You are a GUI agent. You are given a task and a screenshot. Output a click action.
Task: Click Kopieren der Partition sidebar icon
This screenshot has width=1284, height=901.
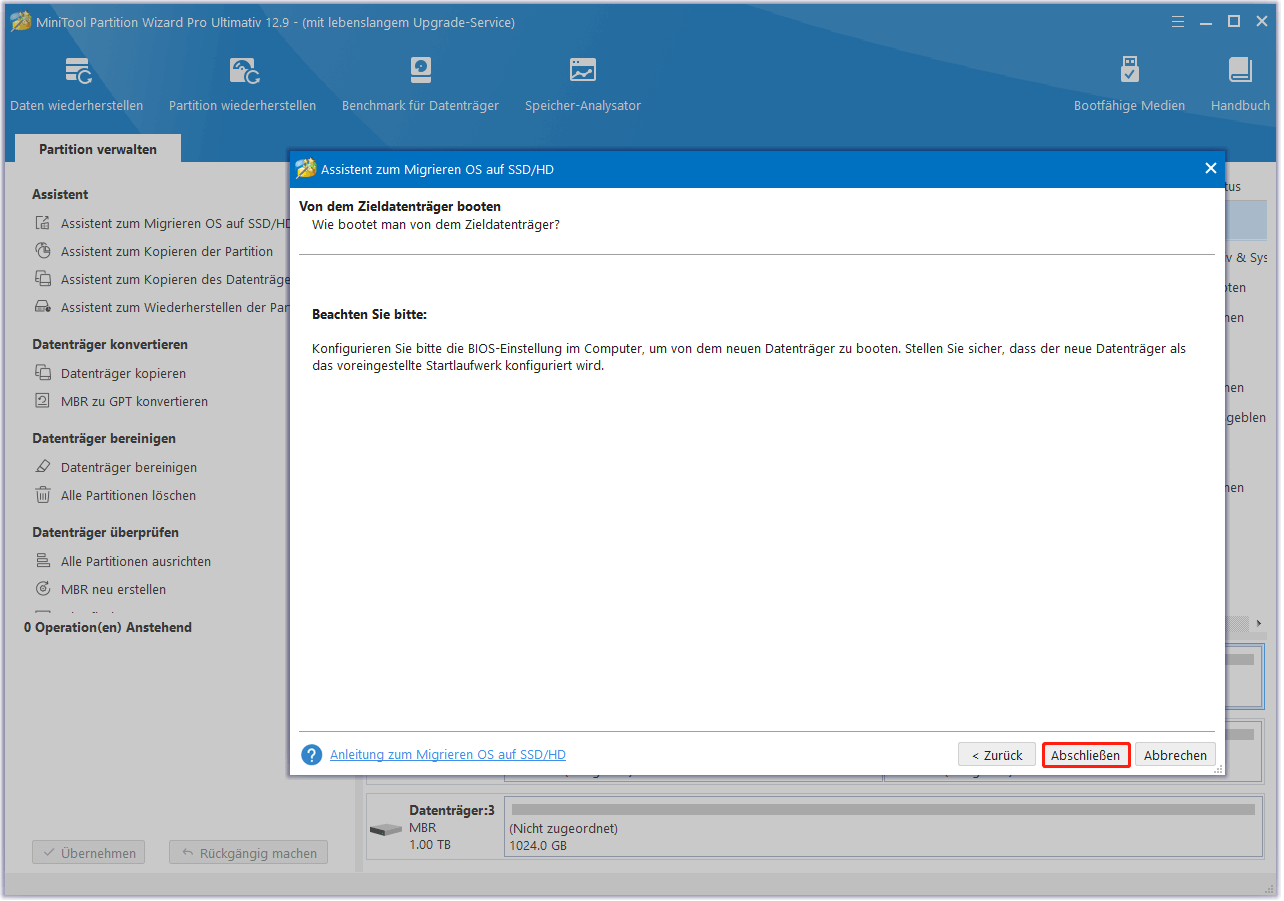pyautogui.click(x=43, y=251)
